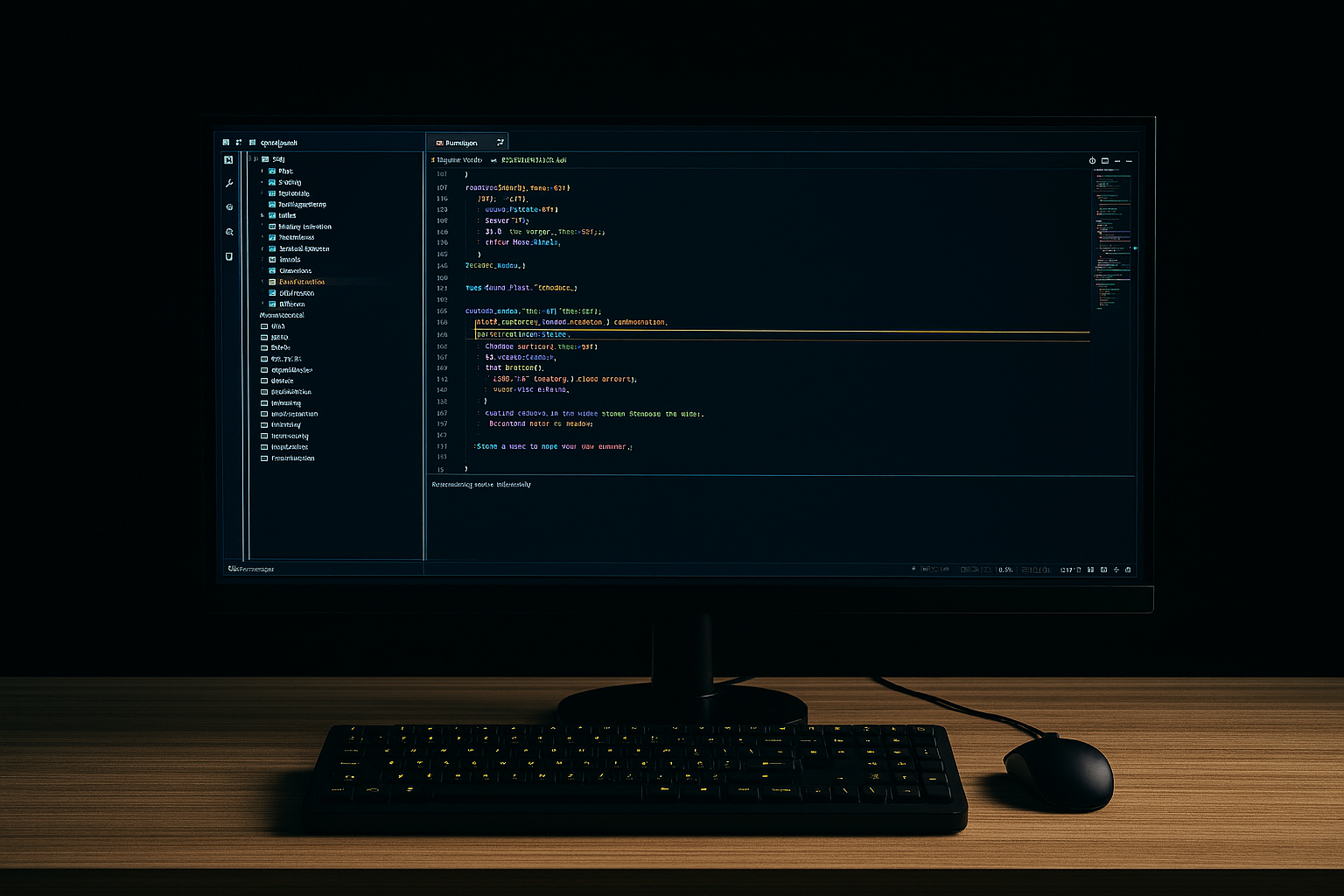Toggle the panel layout rectangle icon at editor top right
The width and height of the screenshot is (1344, 896).
tap(1105, 161)
